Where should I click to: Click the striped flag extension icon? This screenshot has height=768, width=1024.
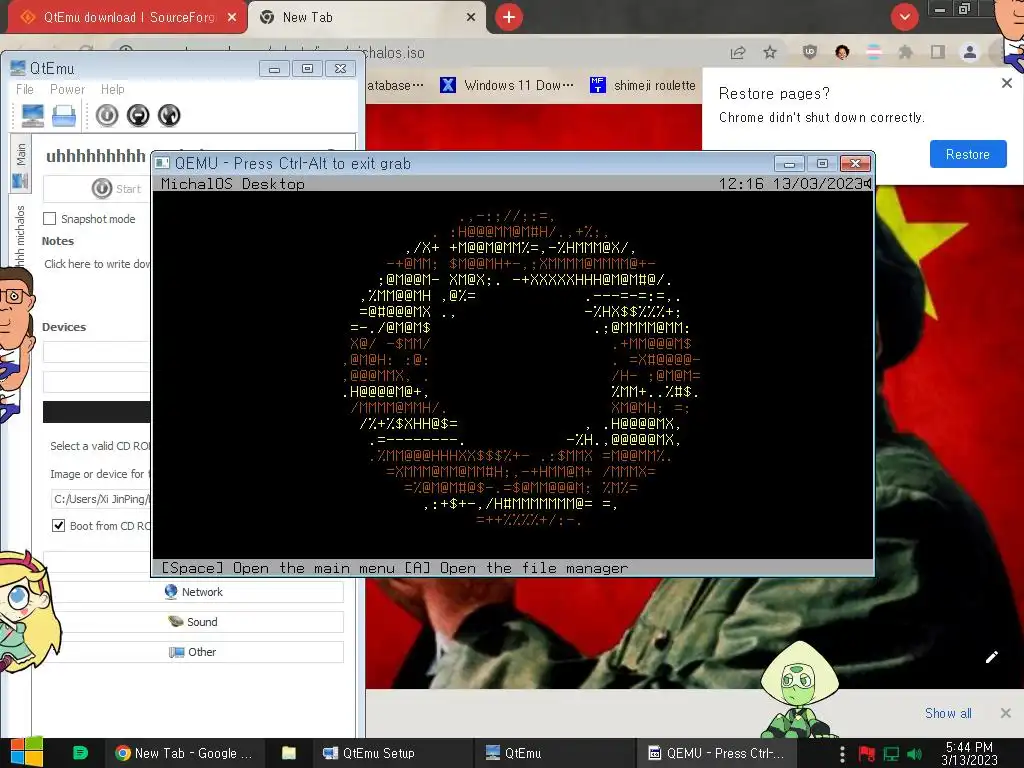coord(874,52)
